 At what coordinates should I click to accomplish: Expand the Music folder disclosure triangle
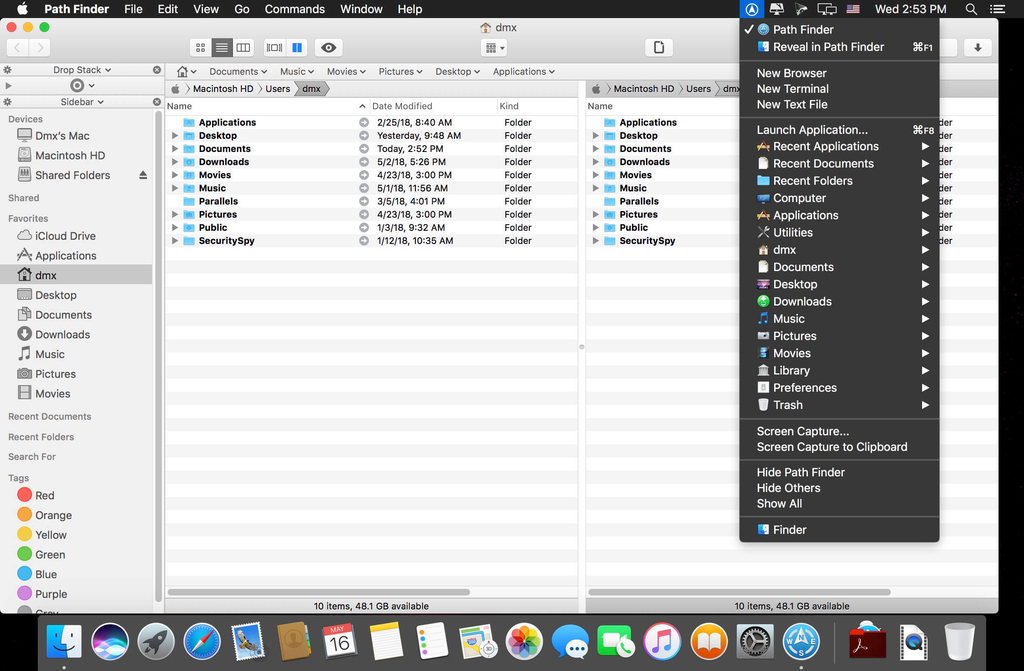pyautogui.click(x=175, y=188)
